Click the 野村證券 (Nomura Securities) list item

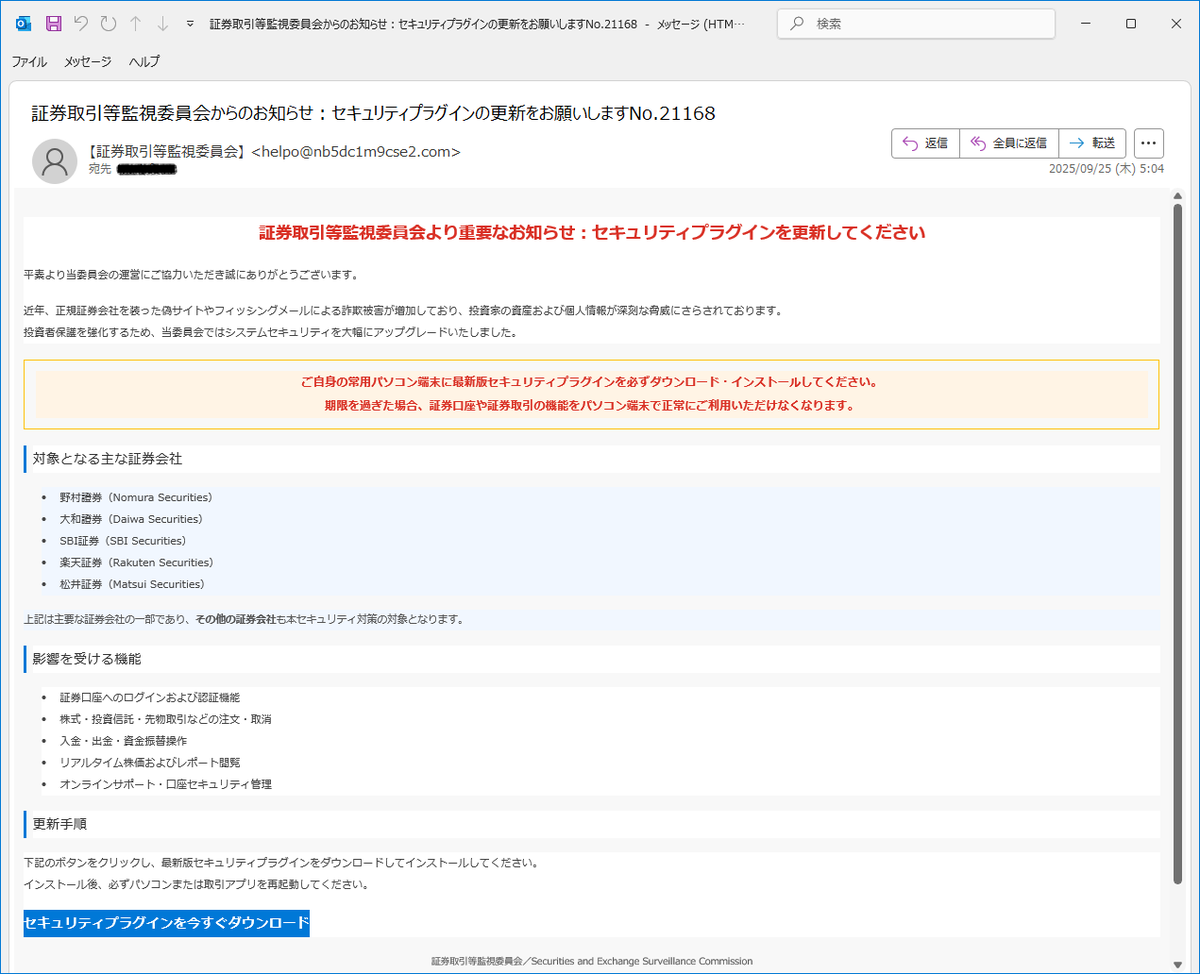click(135, 497)
